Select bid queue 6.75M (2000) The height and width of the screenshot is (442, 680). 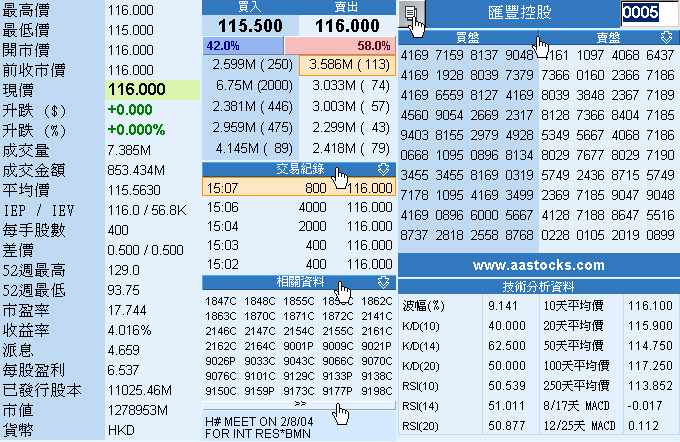(254, 85)
